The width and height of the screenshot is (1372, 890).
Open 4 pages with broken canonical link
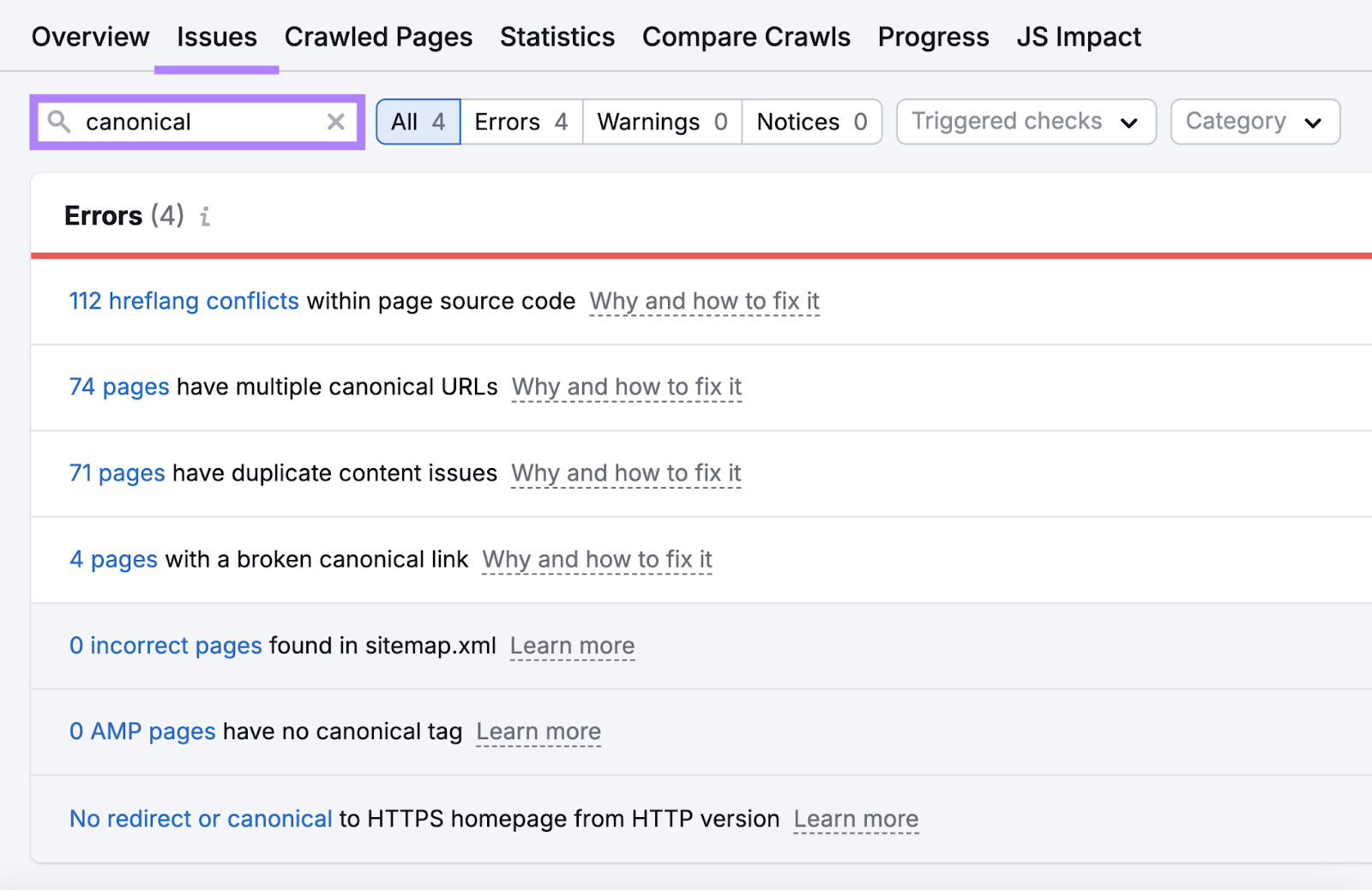click(x=112, y=559)
